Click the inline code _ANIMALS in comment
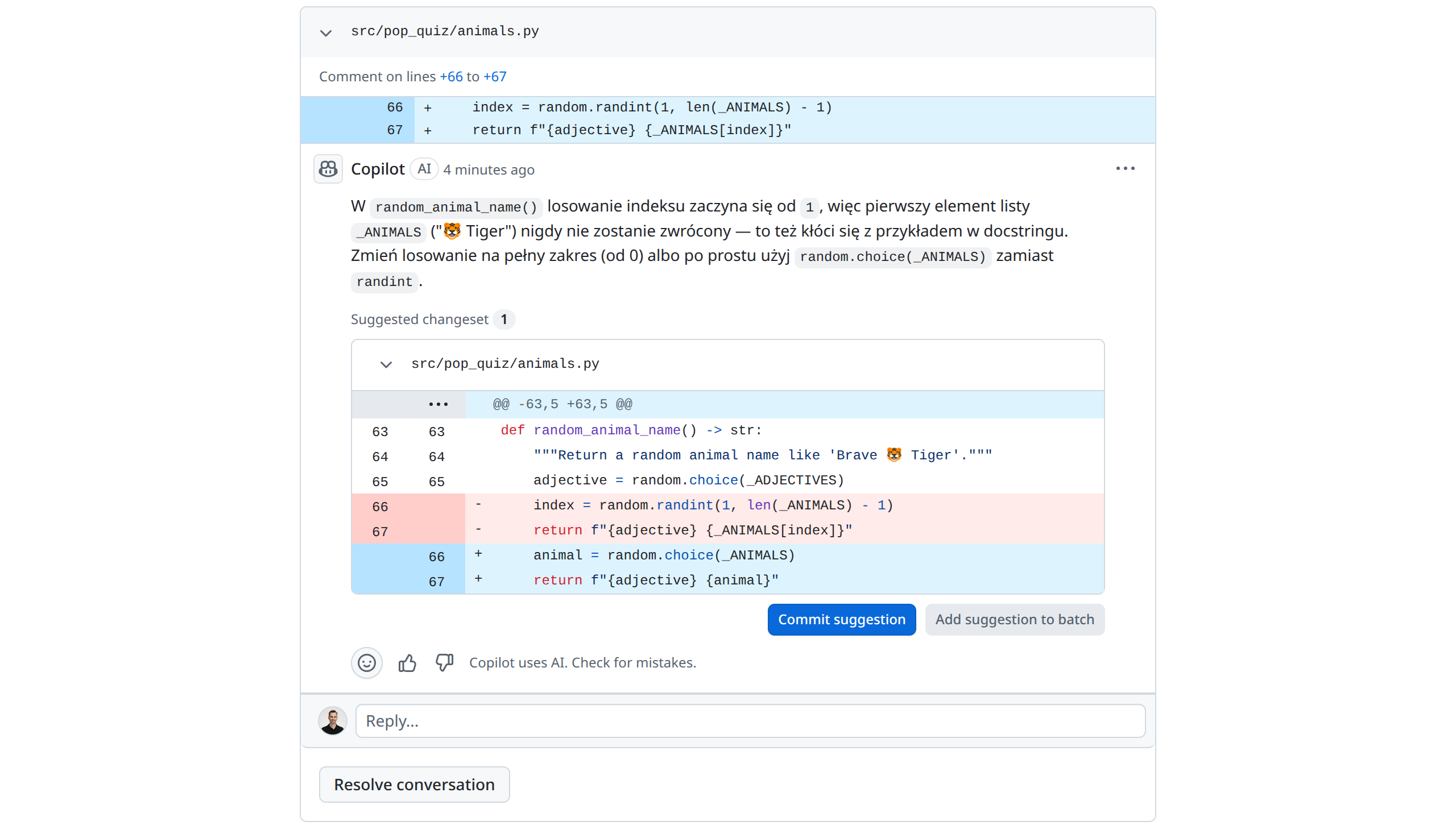The height and width of the screenshot is (834, 1456). (x=388, y=232)
